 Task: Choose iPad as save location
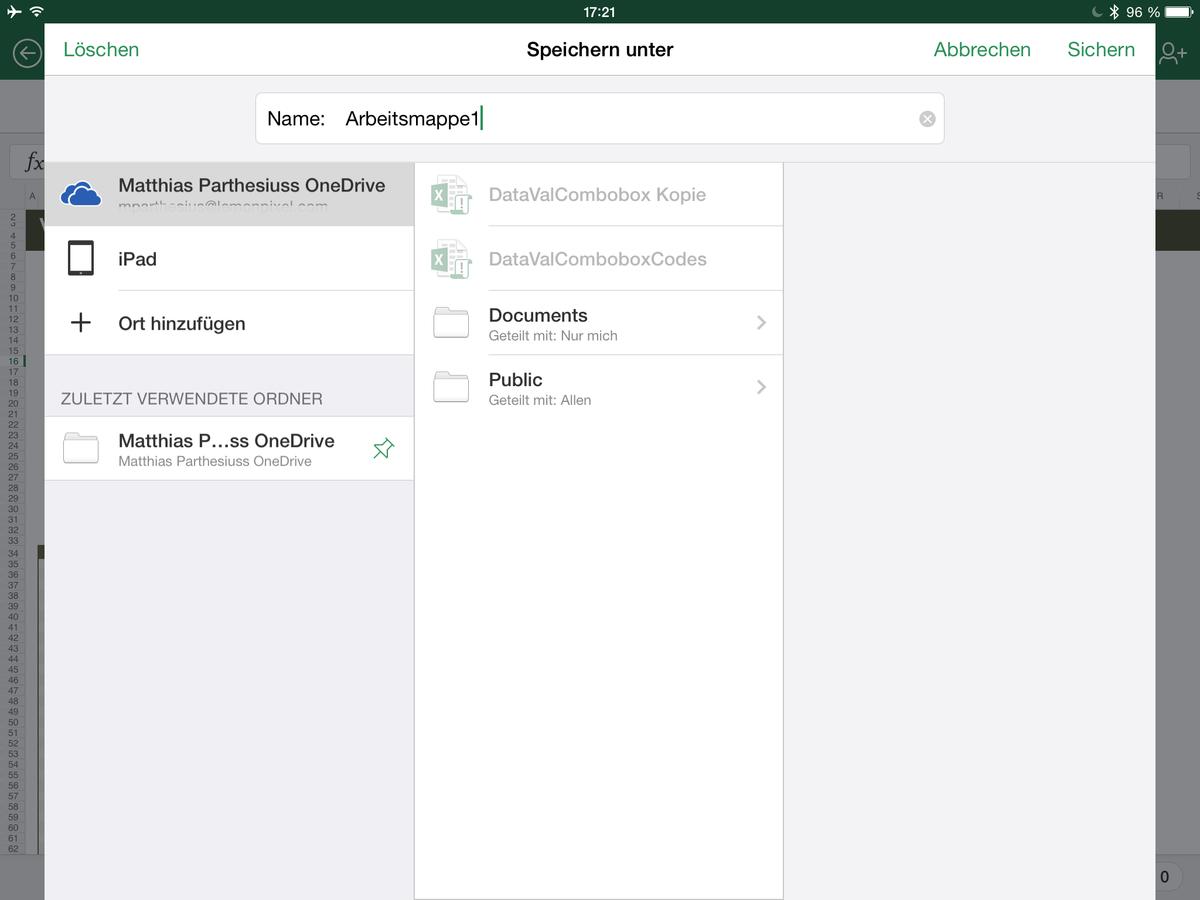click(x=229, y=258)
